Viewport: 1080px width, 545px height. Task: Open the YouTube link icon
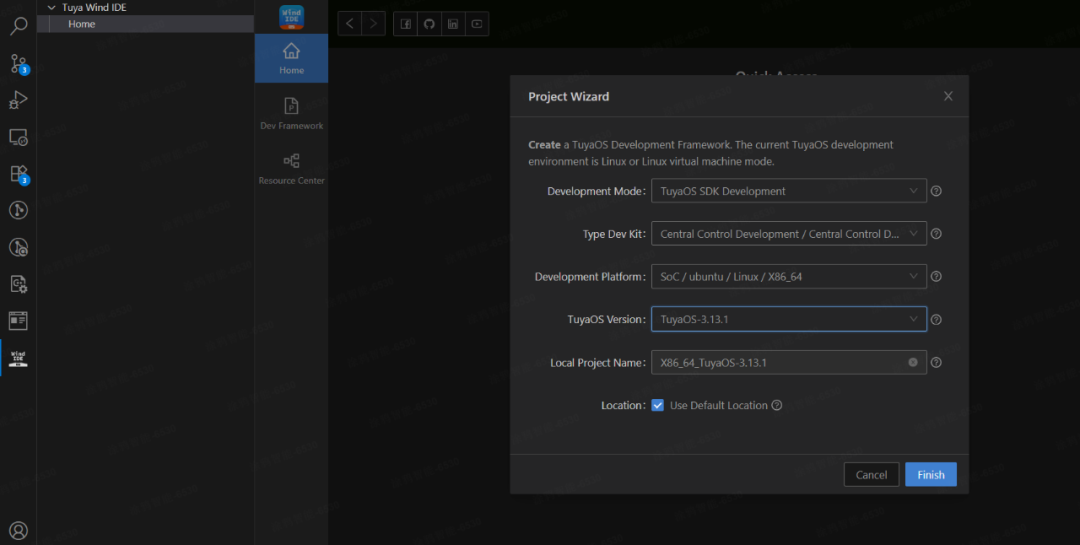coord(477,24)
